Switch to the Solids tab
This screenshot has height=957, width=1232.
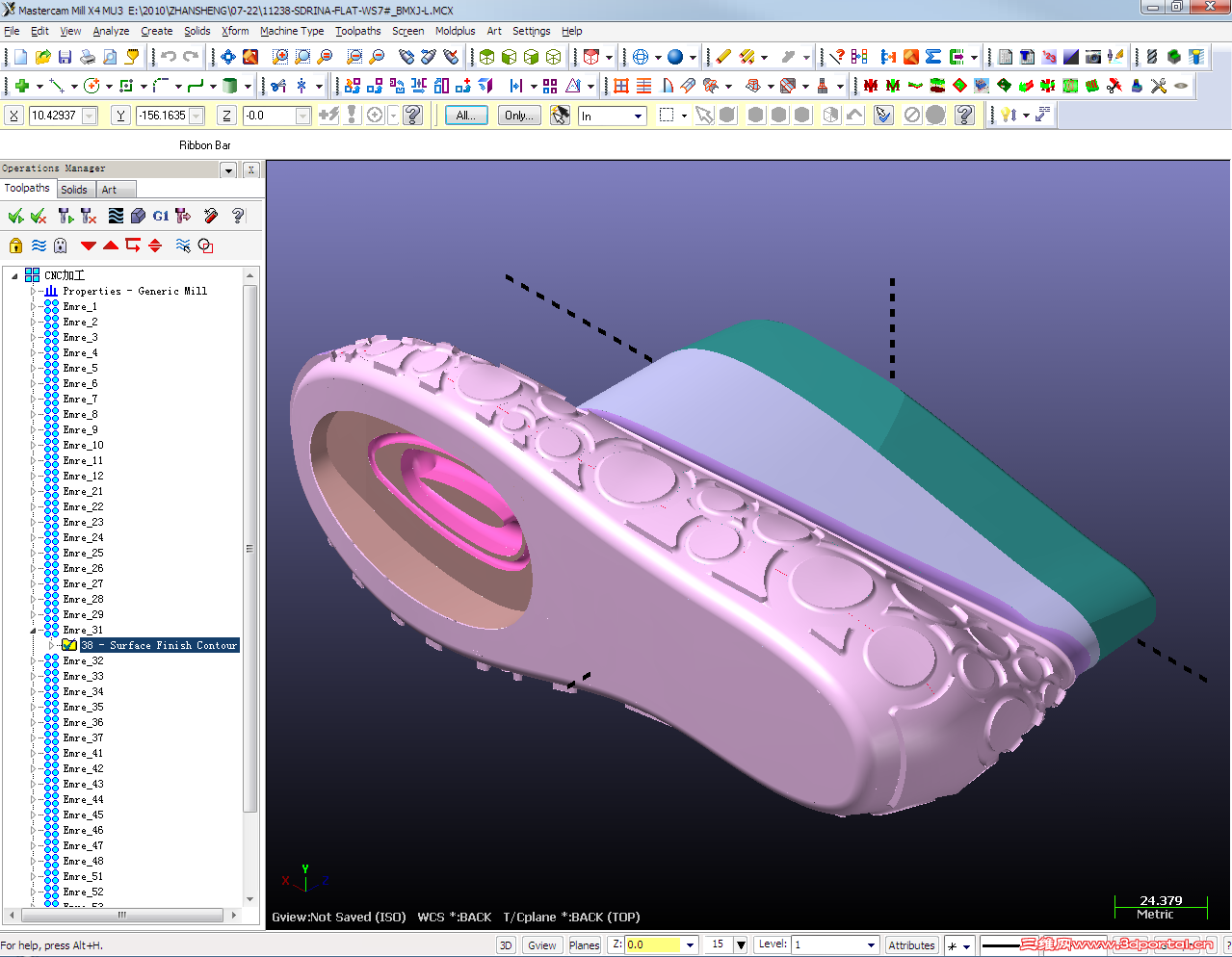[x=74, y=190]
